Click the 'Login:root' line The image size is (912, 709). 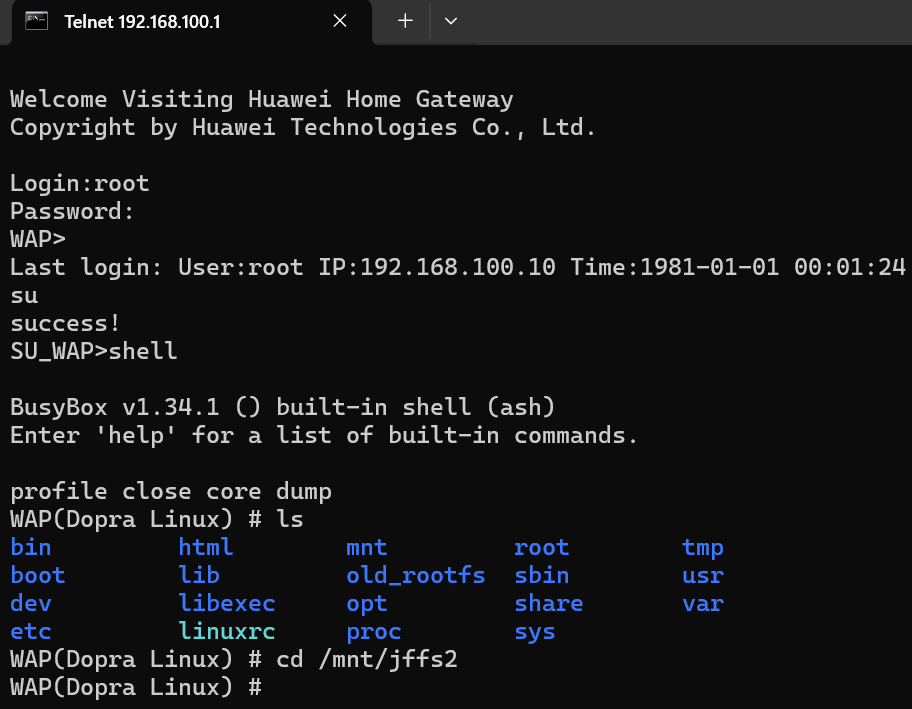(80, 183)
